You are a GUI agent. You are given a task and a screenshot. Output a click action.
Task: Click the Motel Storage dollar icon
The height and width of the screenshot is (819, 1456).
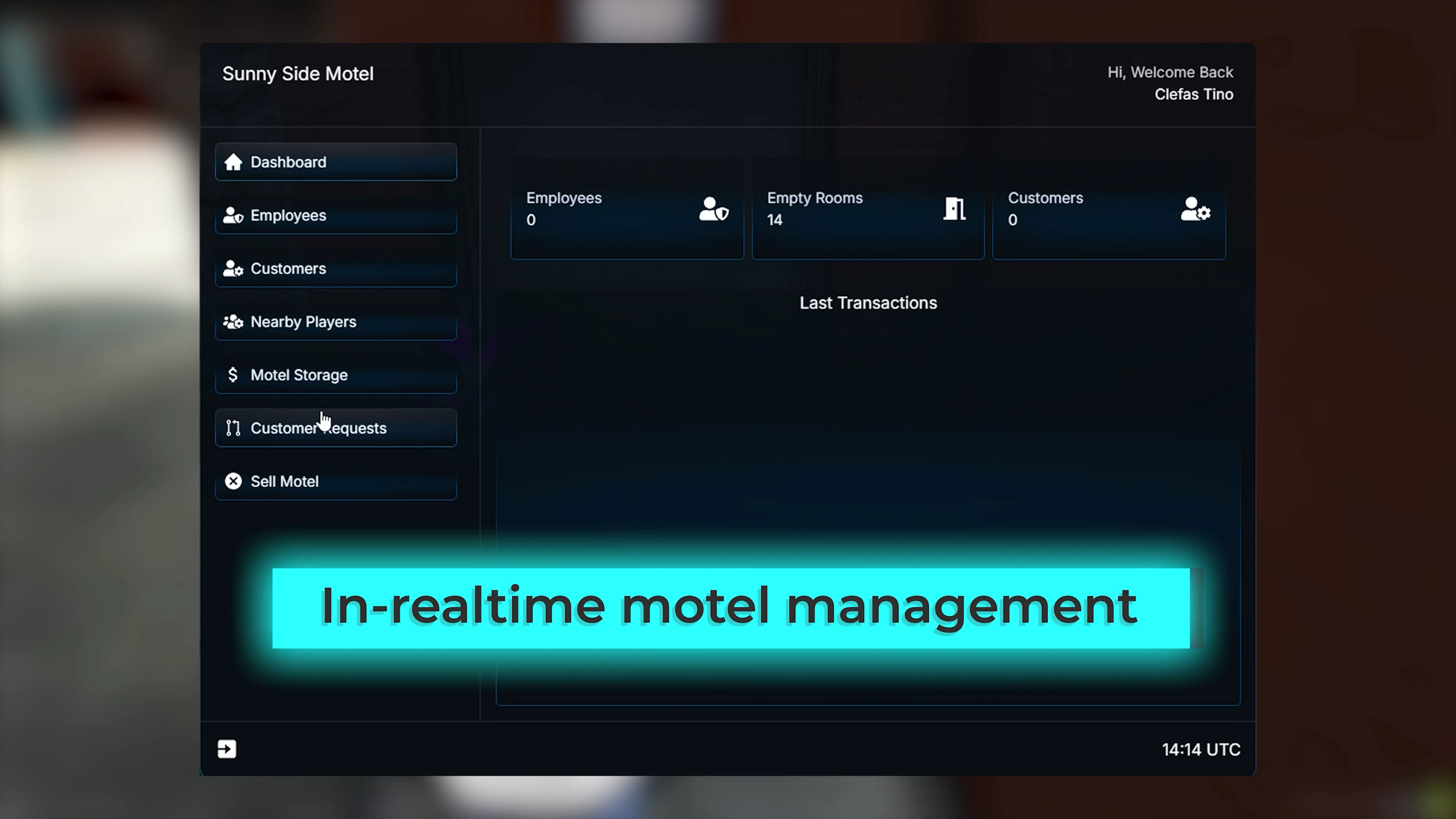coord(233,375)
